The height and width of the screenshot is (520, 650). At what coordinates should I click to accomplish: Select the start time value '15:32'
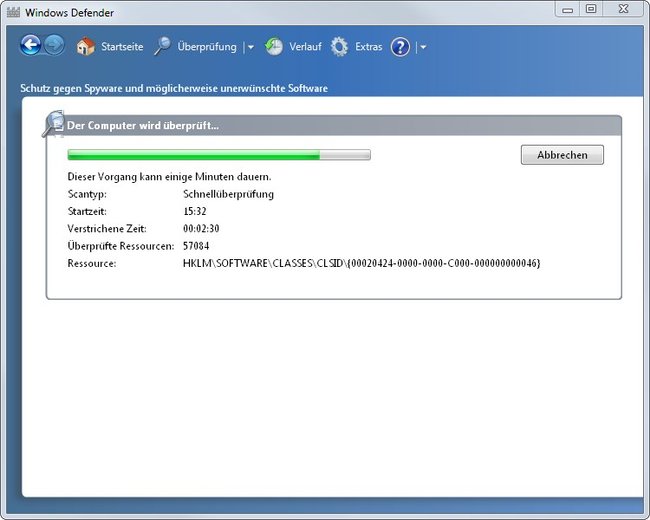click(194, 211)
